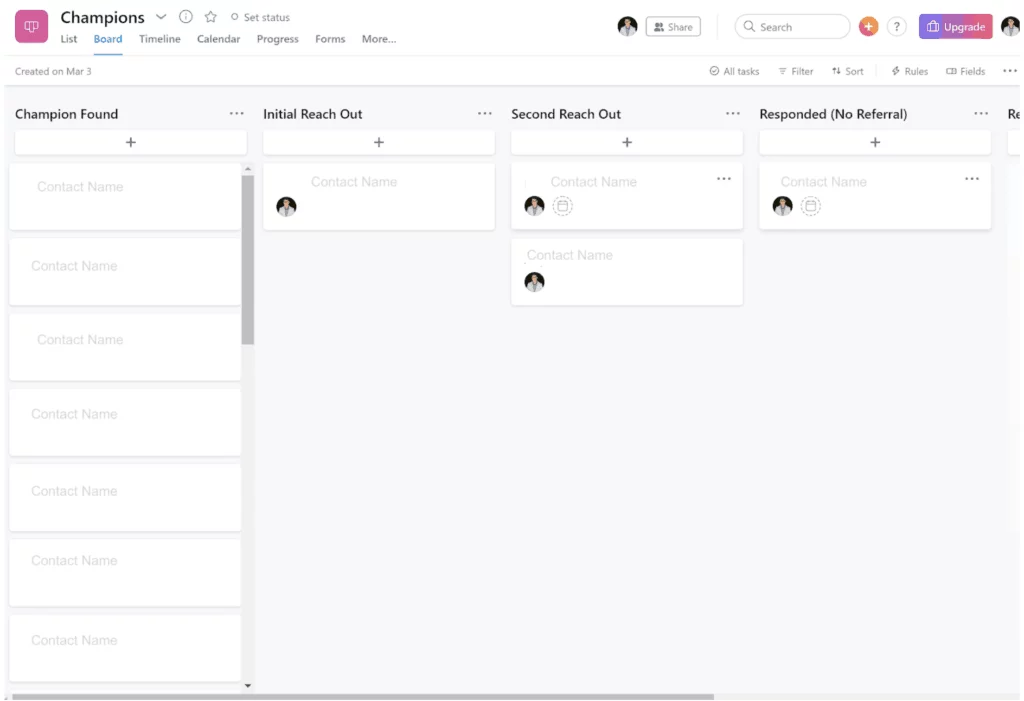Open the Champions project dropdown chevron
1024x701 pixels.
(161, 16)
